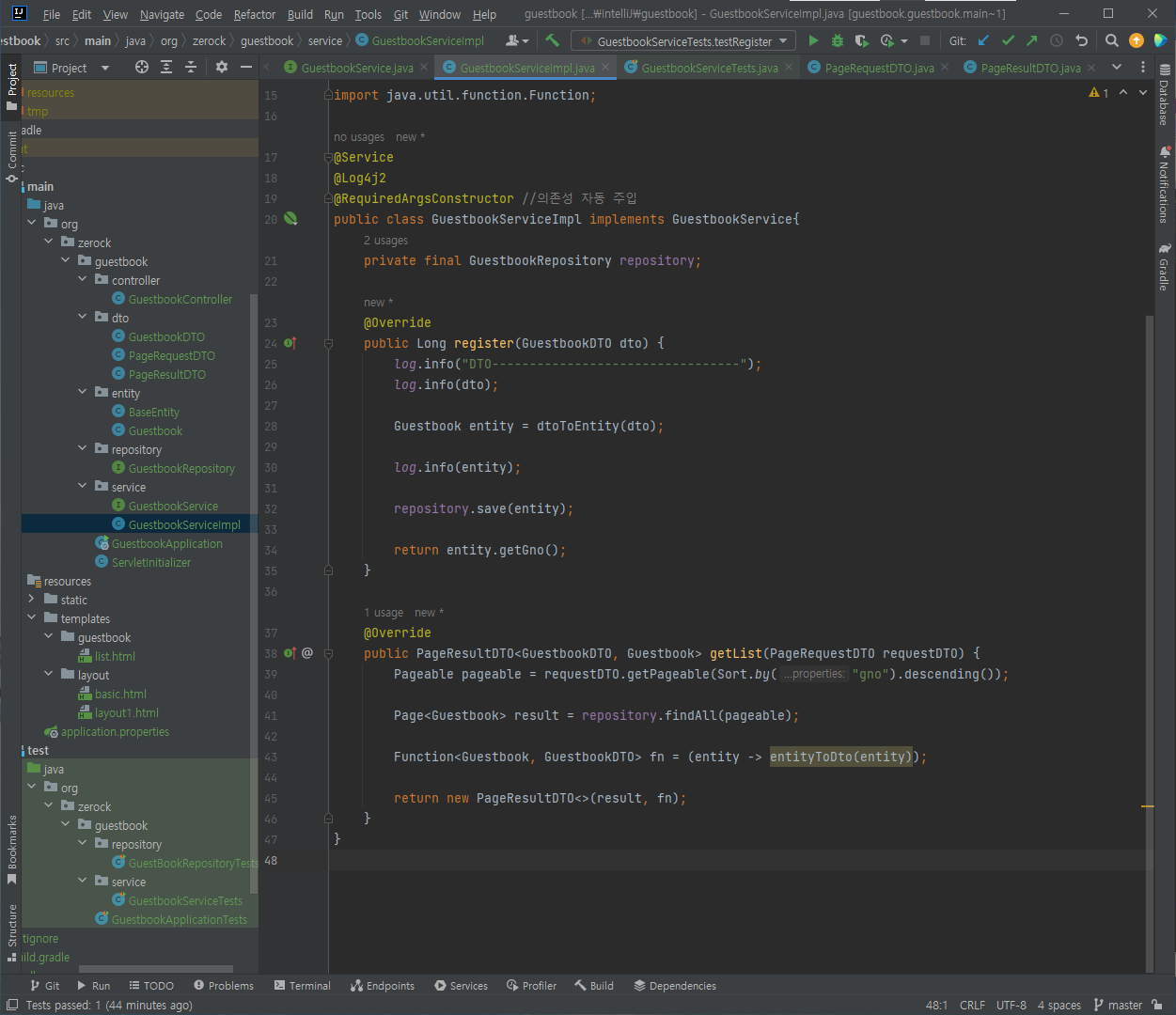Click implements gutter icon at line 24
The image size is (1176, 1015).
pos(290,343)
